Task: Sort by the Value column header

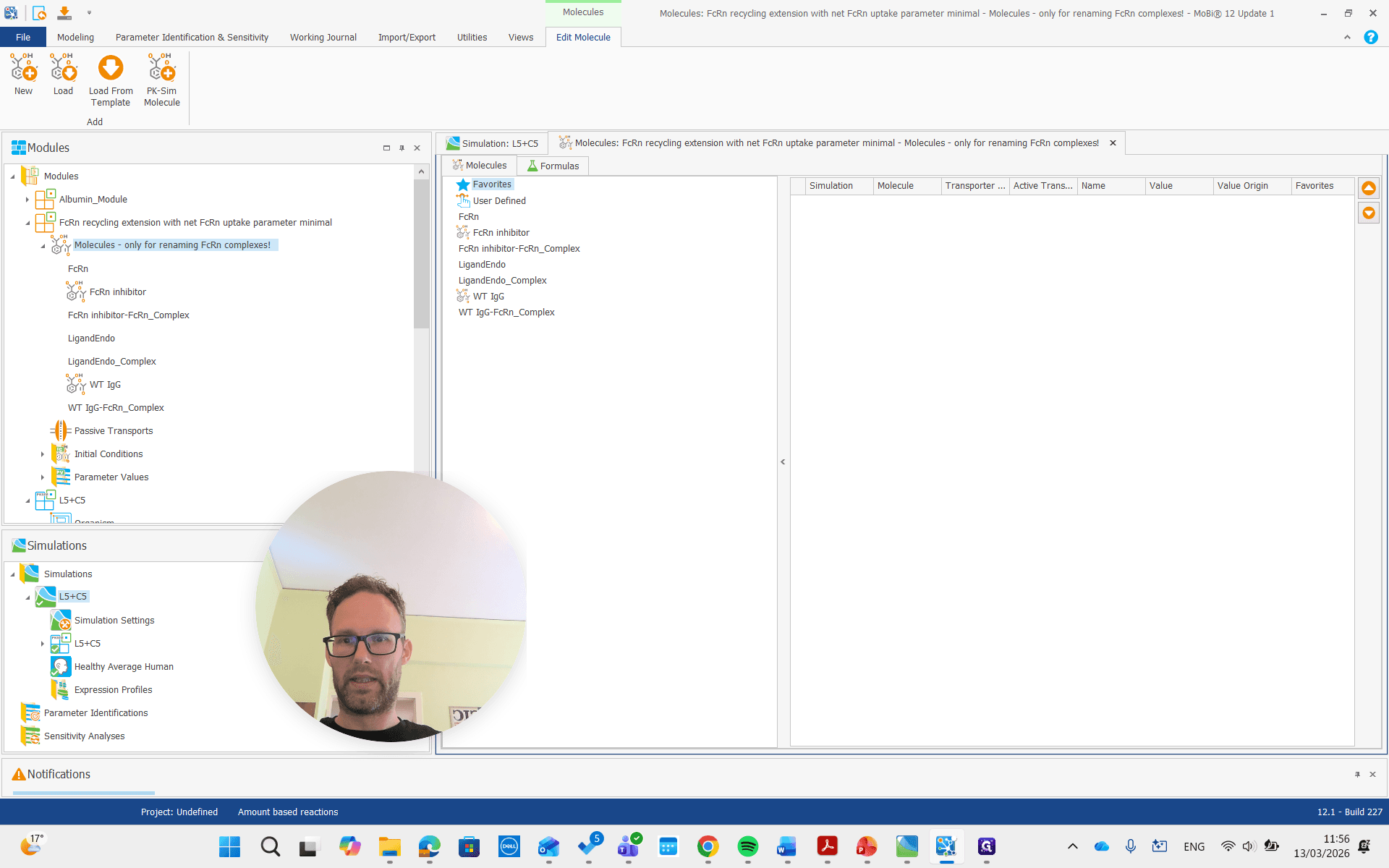Action: 1179,186
